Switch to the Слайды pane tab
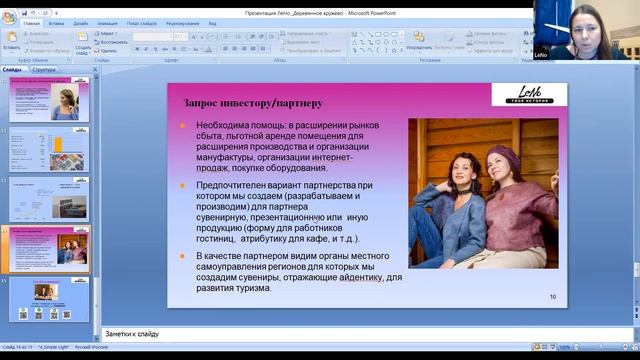Image resolution: width=640 pixels, height=360 pixels. click(12, 69)
